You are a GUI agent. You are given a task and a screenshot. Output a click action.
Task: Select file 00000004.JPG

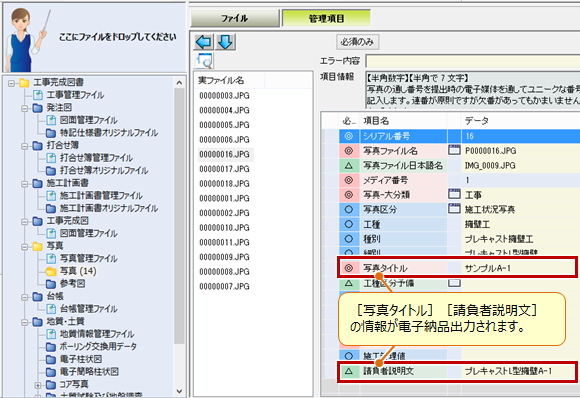pyautogui.click(x=224, y=110)
